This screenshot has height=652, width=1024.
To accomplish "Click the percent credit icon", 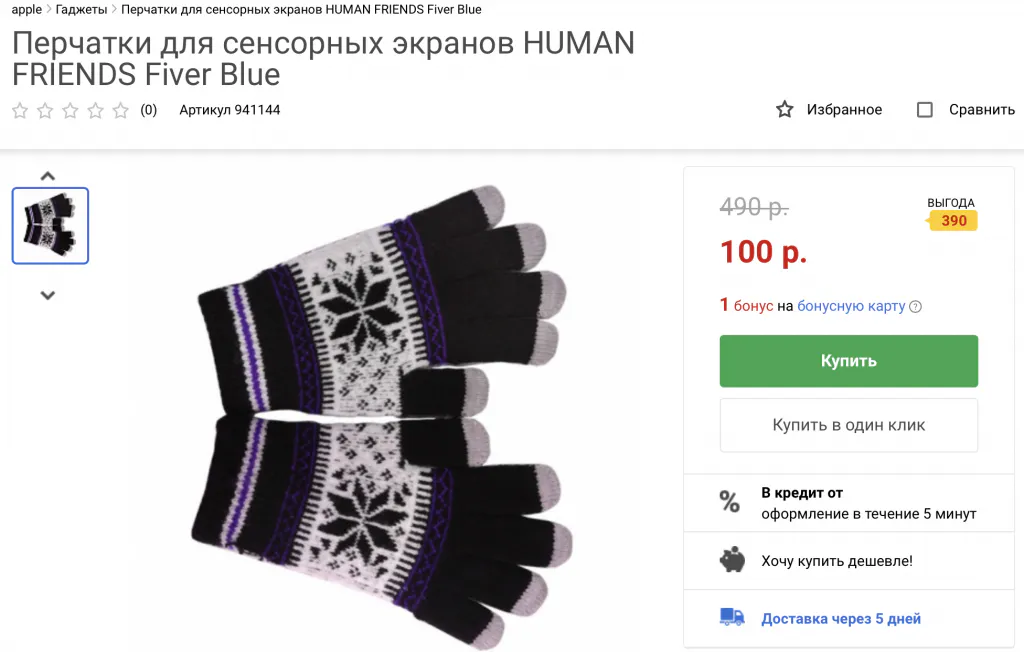I will pyautogui.click(x=730, y=502).
